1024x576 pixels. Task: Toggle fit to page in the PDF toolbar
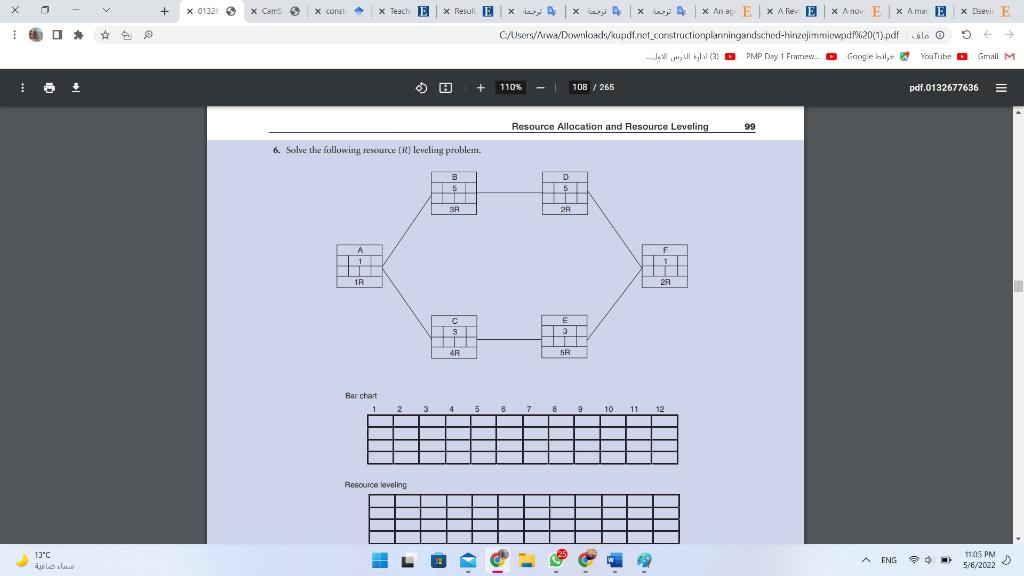point(445,88)
